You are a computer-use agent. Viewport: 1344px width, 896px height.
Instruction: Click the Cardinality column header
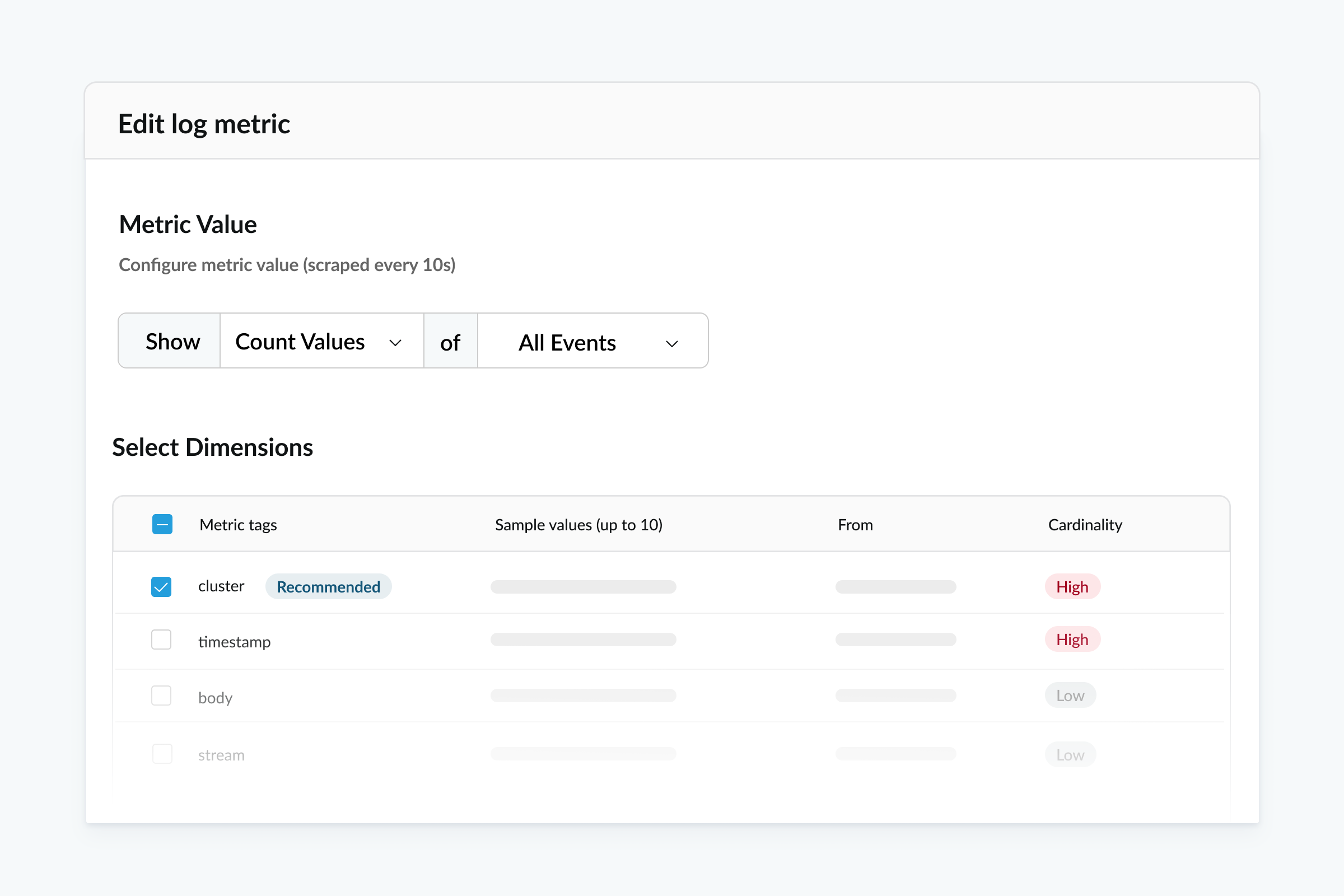(x=1085, y=525)
